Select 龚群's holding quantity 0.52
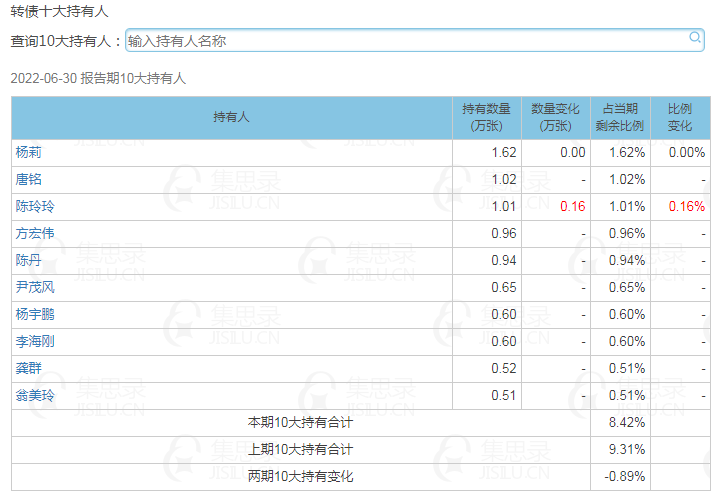The image size is (720, 495). coord(504,368)
